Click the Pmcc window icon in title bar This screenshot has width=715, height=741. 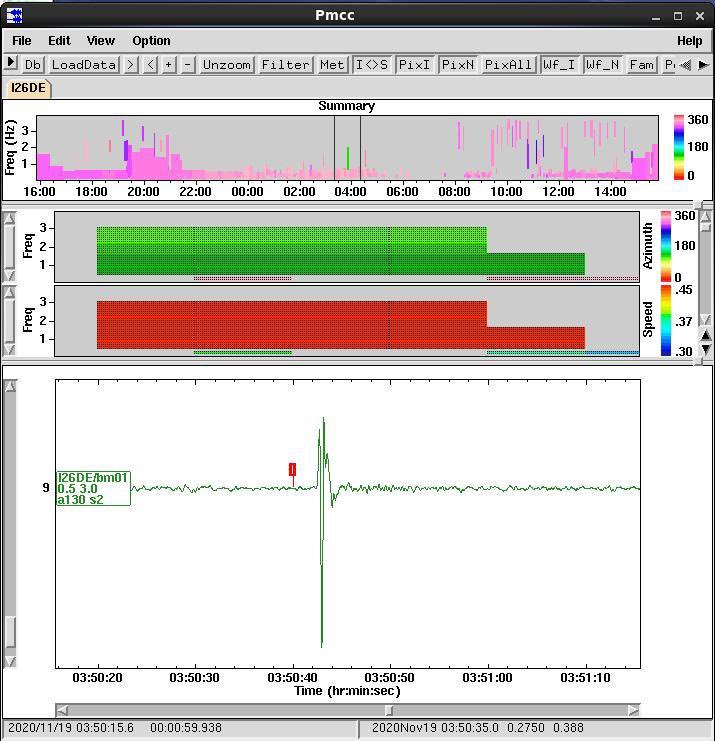[14, 16]
